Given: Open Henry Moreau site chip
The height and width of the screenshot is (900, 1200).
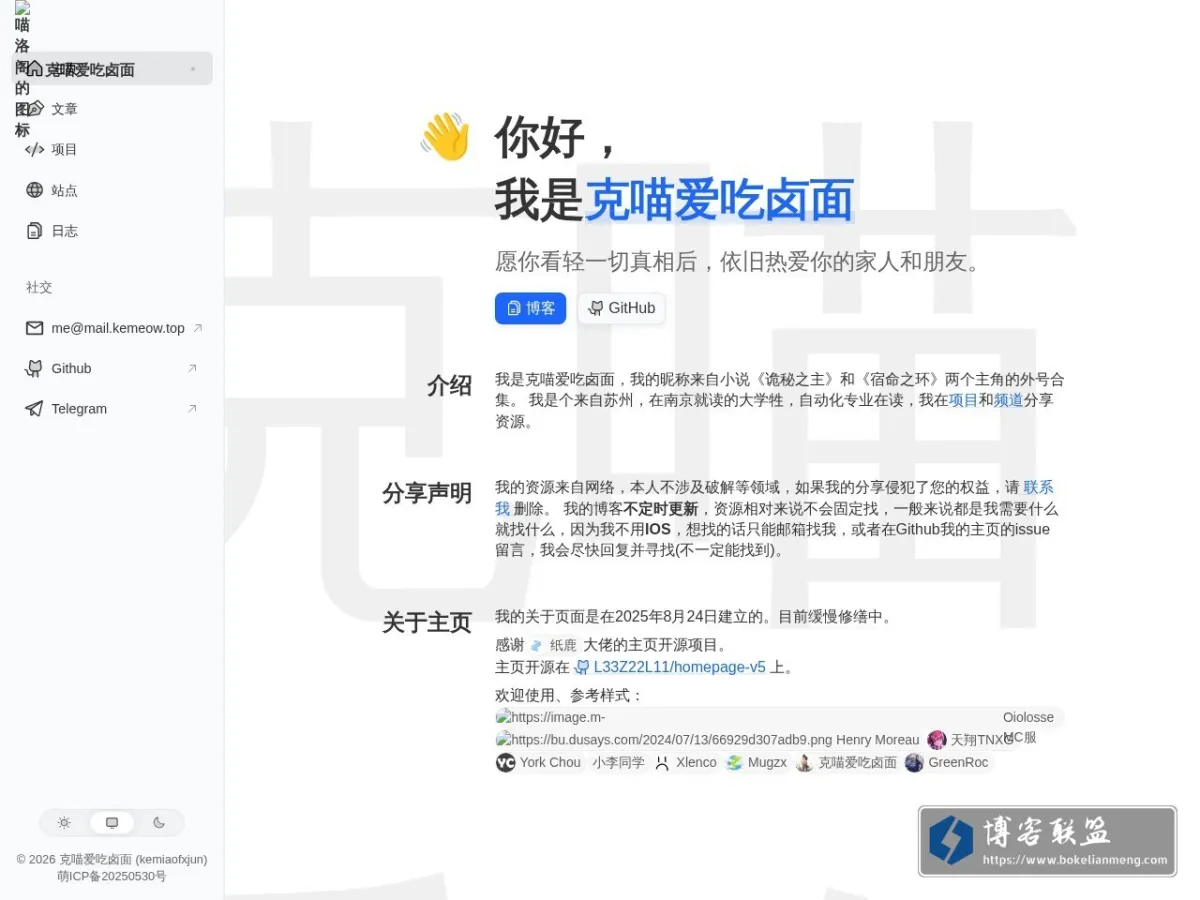Looking at the screenshot, I should point(708,740).
